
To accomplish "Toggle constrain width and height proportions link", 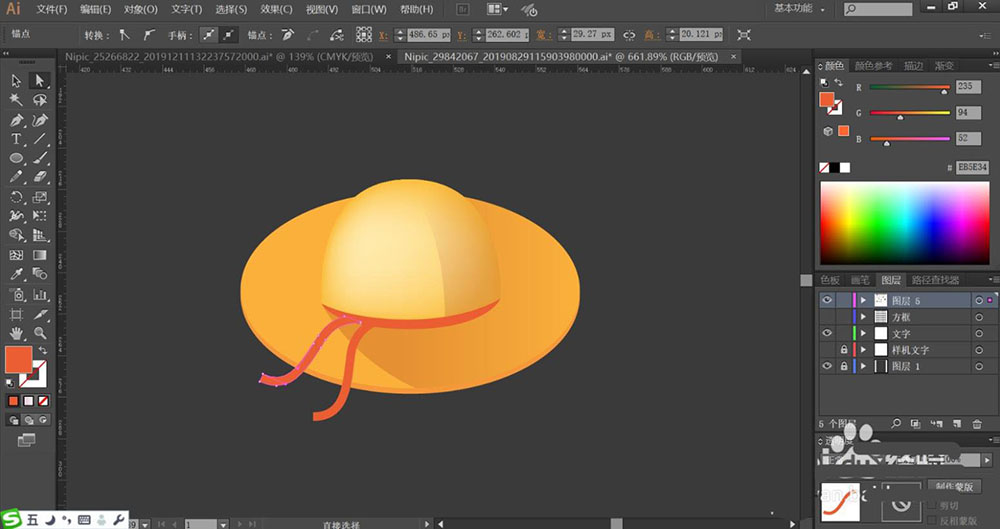I will click(629, 35).
